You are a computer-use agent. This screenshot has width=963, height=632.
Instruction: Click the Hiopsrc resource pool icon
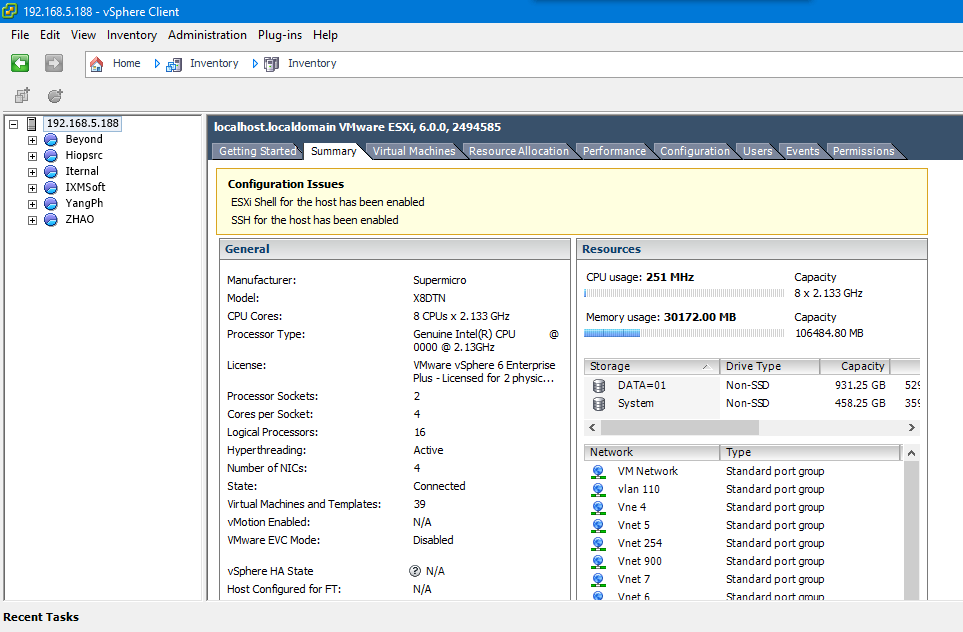coord(51,156)
